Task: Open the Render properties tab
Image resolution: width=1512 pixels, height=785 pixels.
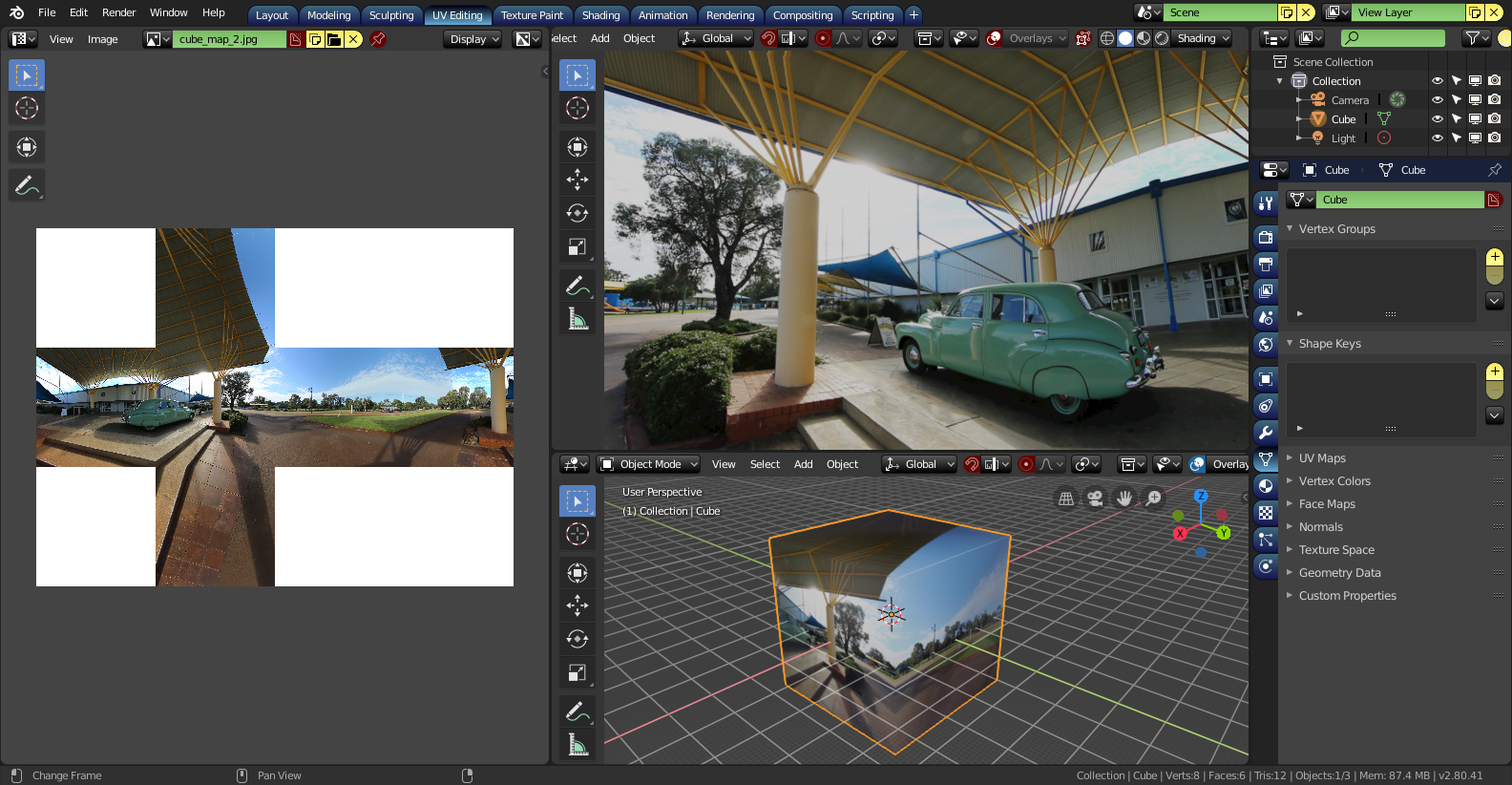Action: pos(1266,237)
